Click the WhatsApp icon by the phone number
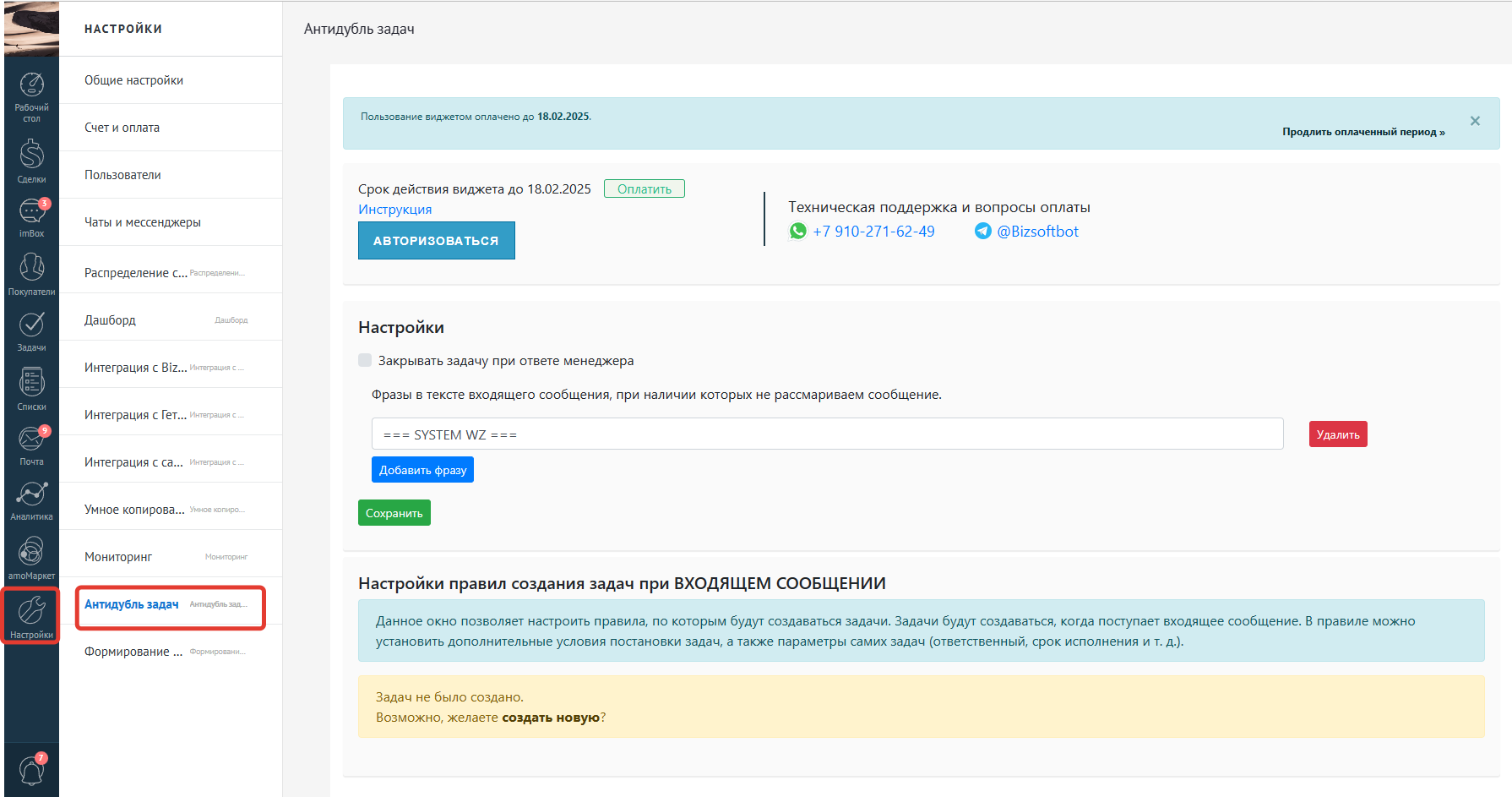The height and width of the screenshot is (797, 1512). tap(798, 232)
